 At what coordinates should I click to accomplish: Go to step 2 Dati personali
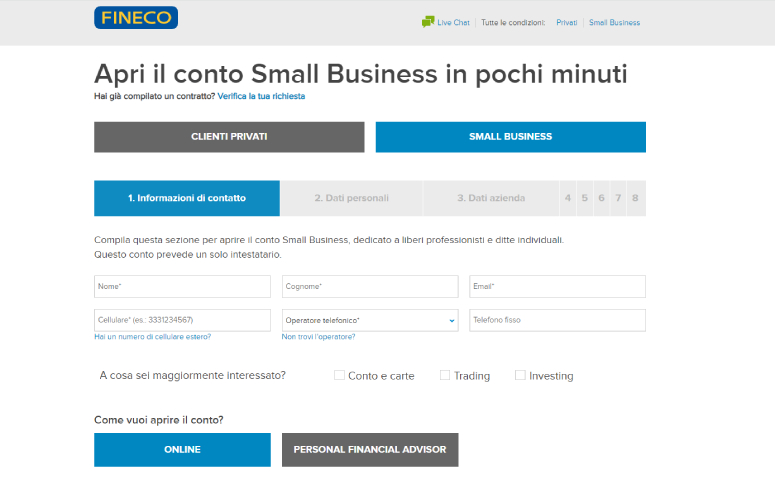[x=351, y=198]
